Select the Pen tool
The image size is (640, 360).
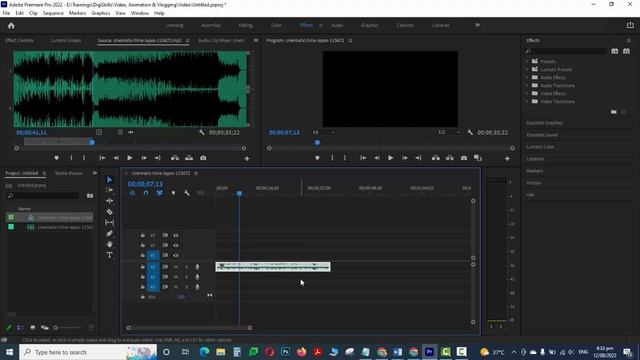click(109, 233)
